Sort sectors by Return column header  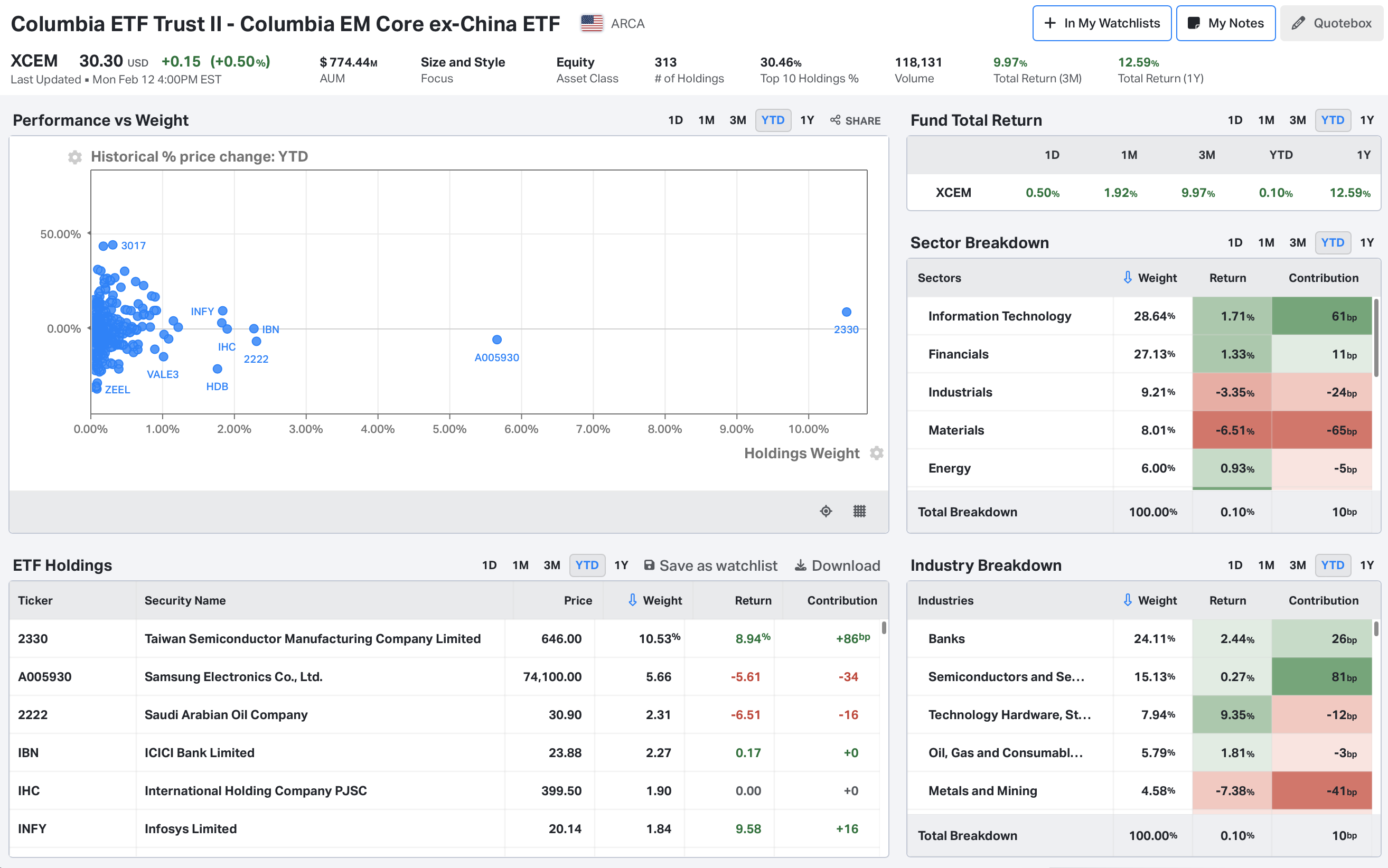(1228, 277)
